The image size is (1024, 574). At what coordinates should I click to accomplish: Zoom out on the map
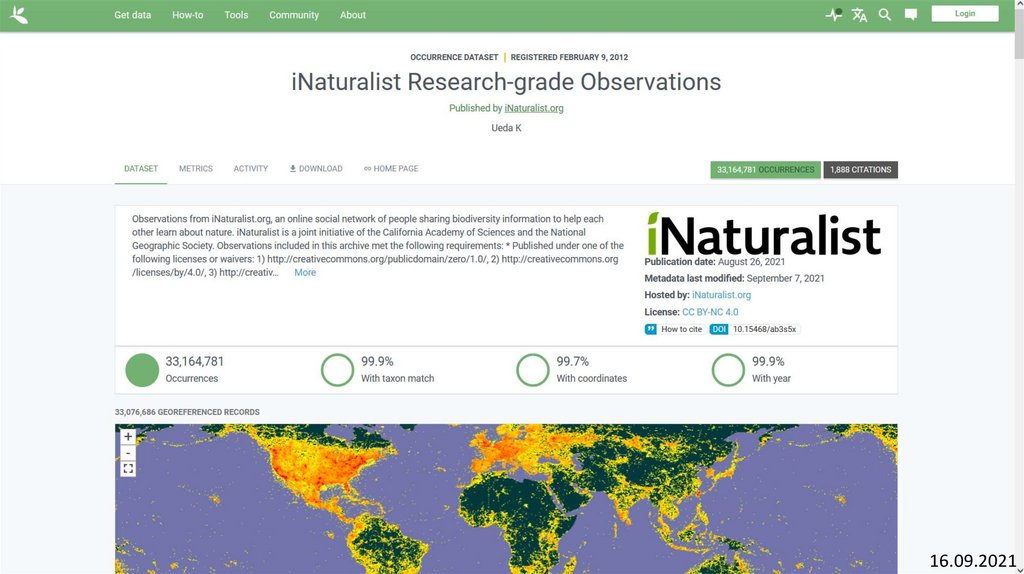(128, 453)
